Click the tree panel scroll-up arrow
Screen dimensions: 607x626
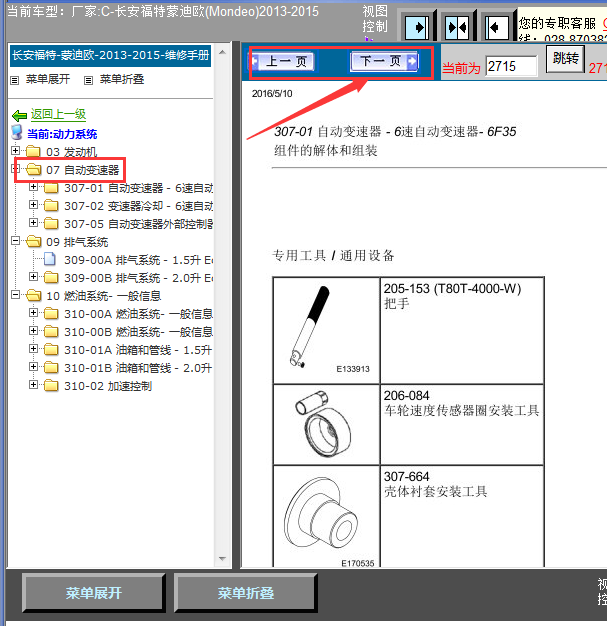pyautogui.click(x=223, y=52)
